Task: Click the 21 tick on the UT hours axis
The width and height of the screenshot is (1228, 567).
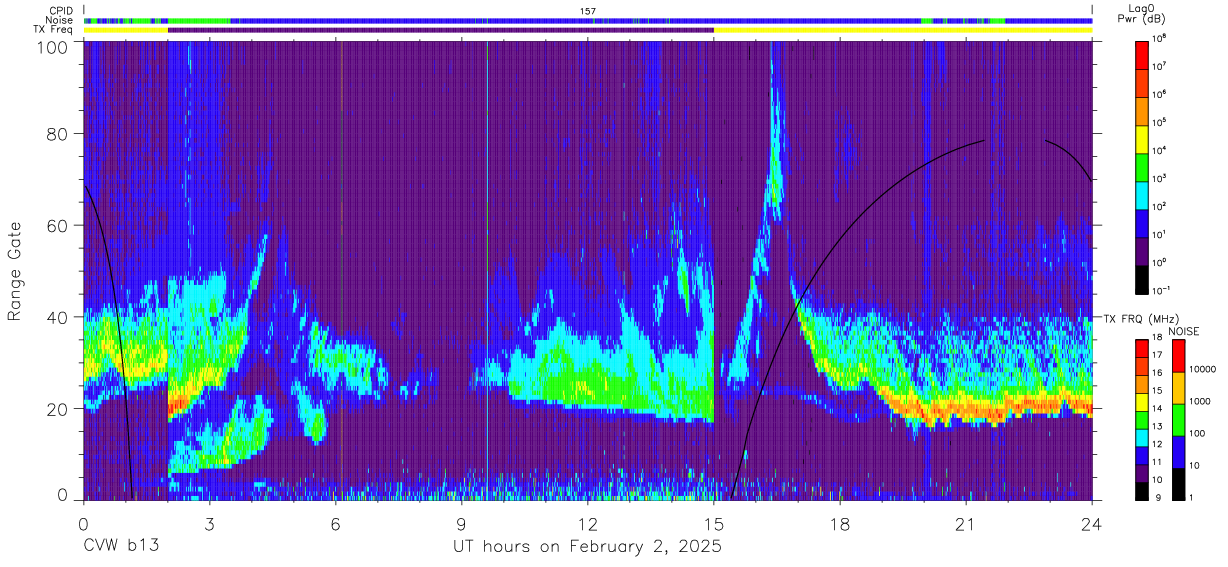Action: (x=966, y=522)
